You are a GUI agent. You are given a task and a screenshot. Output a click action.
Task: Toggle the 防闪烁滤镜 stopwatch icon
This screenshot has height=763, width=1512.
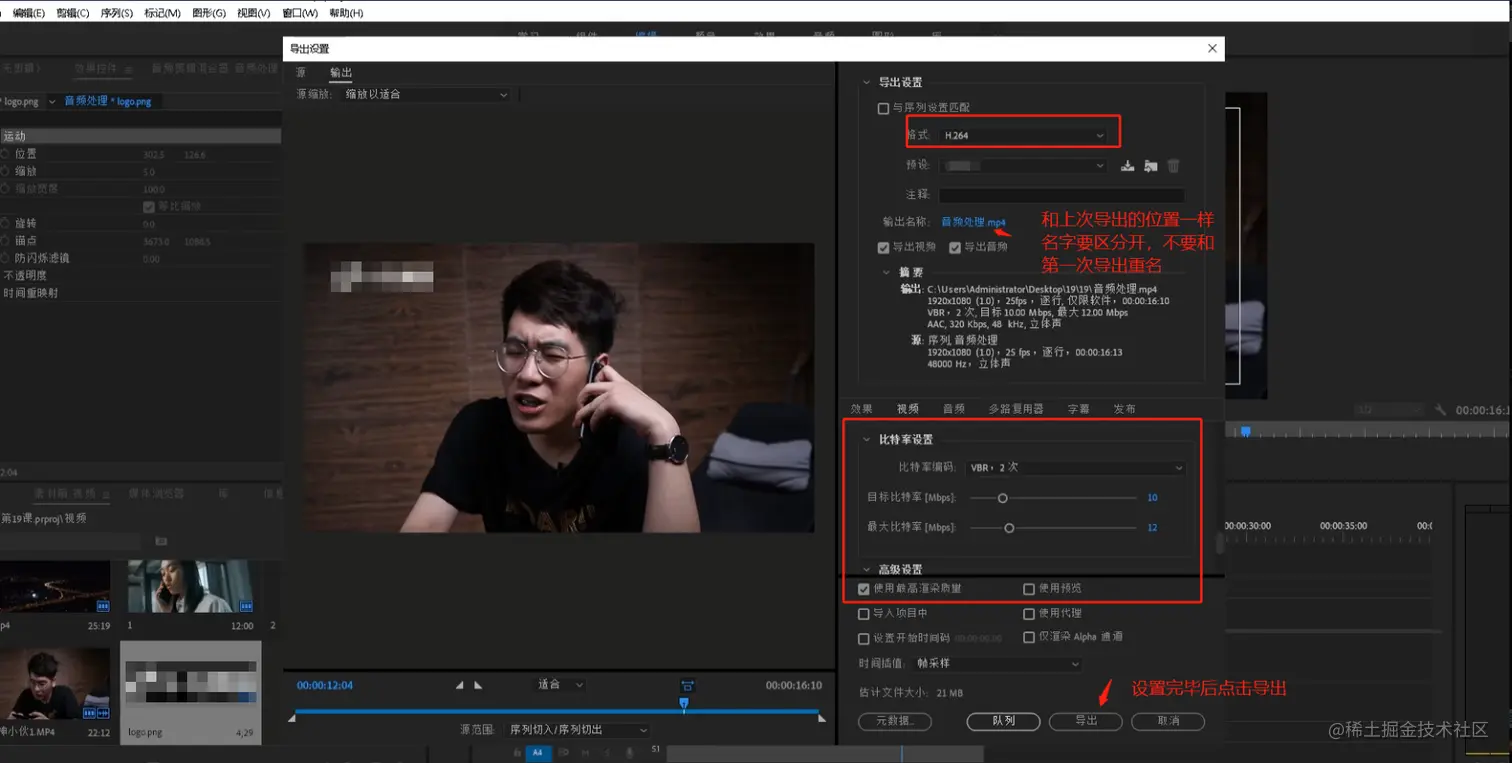(5, 258)
